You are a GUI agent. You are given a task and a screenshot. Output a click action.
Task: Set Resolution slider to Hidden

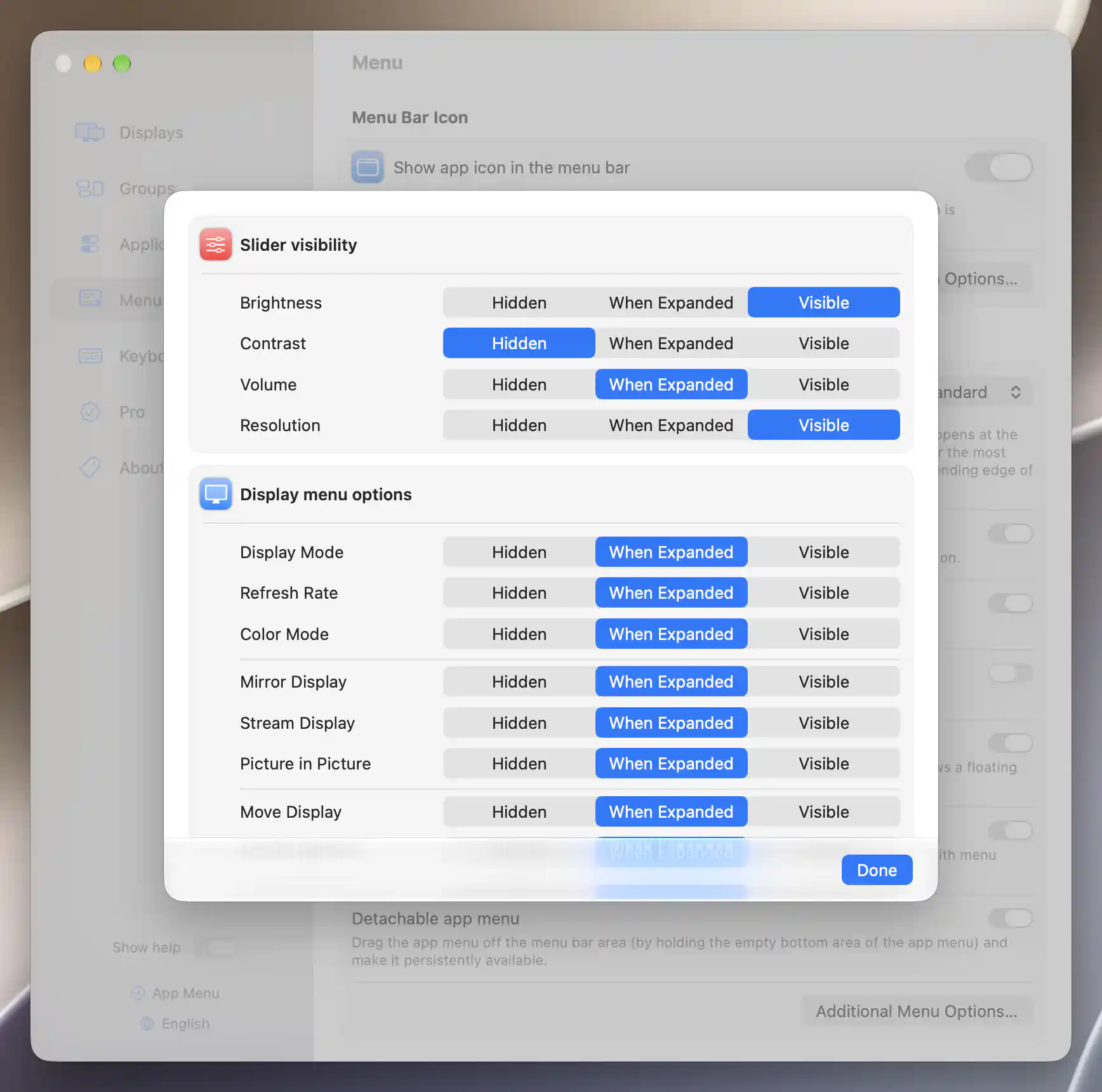(x=519, y=425)
